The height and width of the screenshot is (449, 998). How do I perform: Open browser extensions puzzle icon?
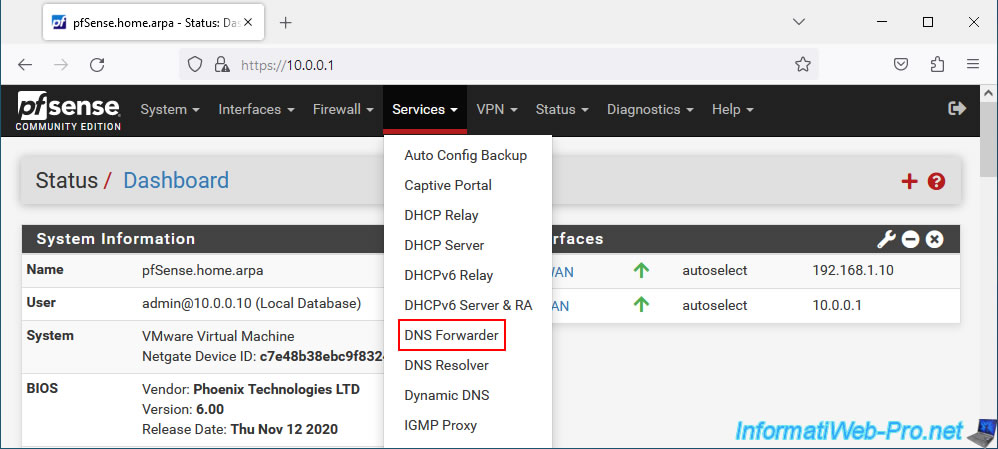point(937,64)
